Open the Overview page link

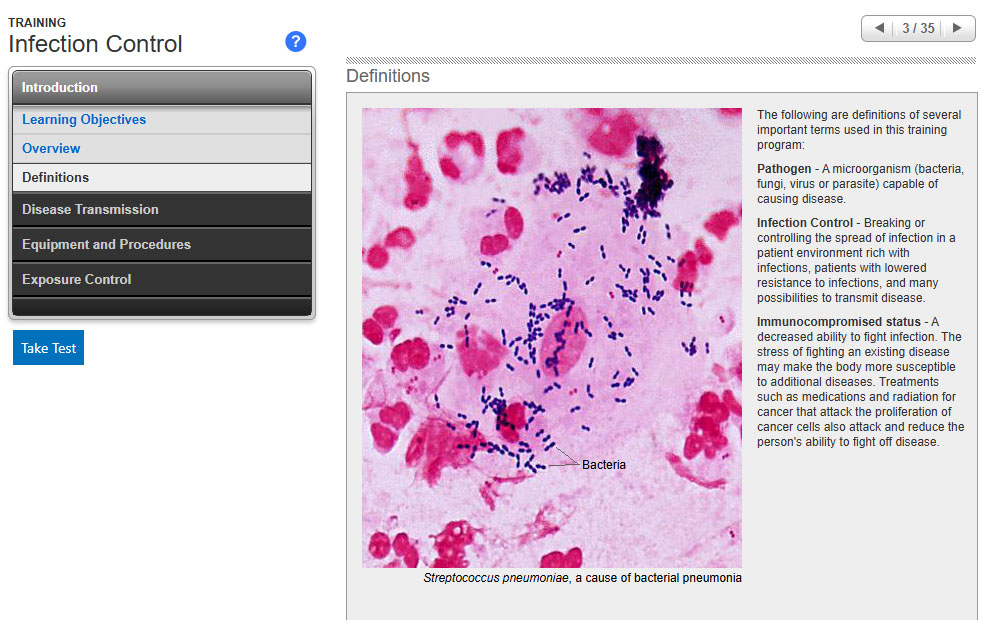pyautogui.click(x=51, y=149)
